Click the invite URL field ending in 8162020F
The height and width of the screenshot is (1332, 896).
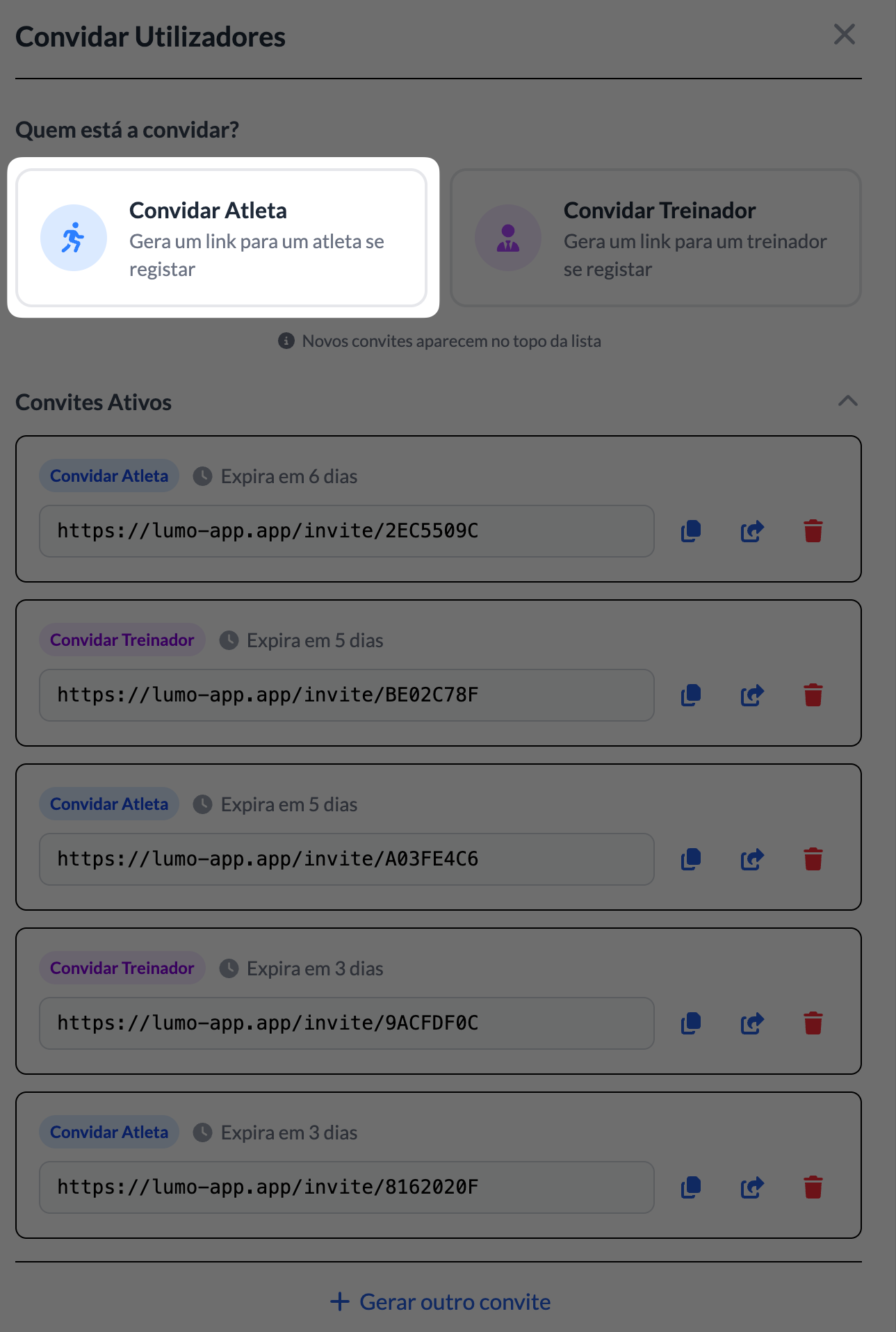click(346, 1187)
